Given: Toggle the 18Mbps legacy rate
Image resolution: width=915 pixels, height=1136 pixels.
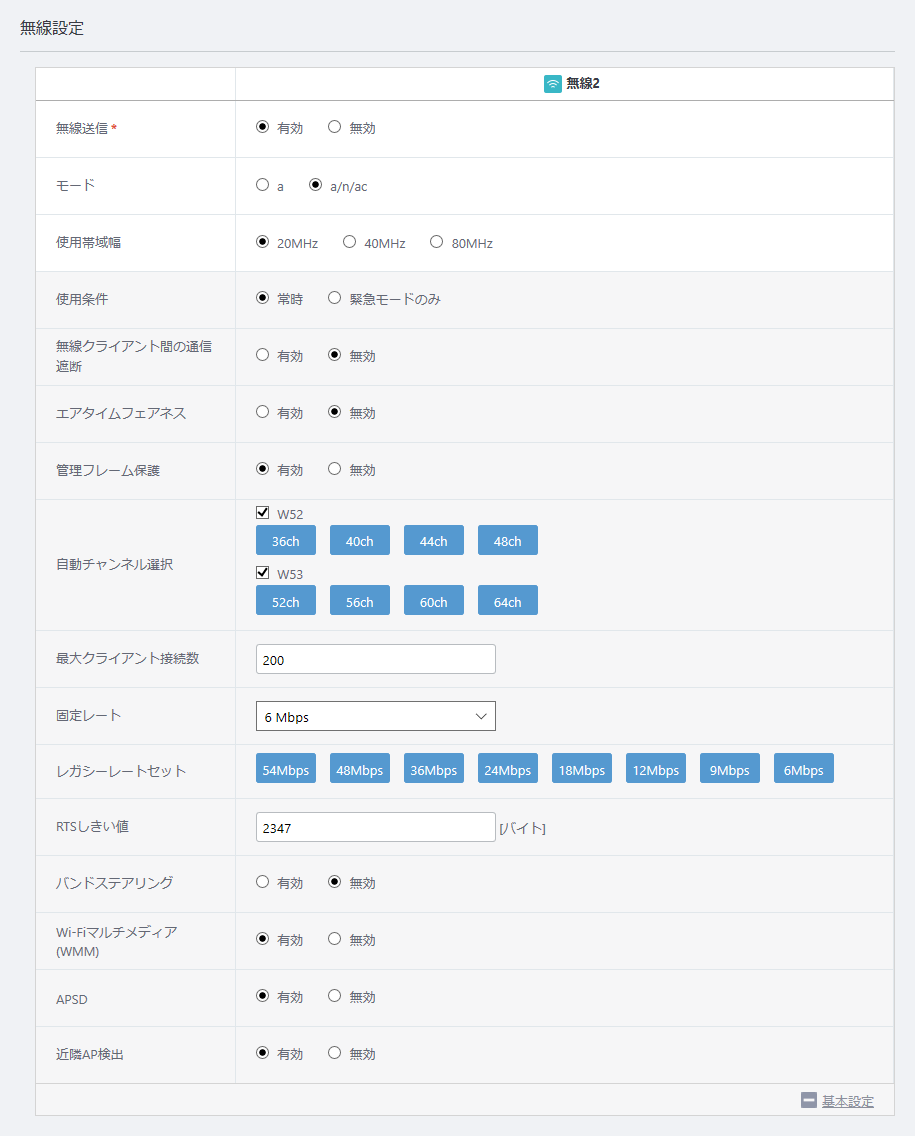Looking at the screenshot, I should [581, 769].
